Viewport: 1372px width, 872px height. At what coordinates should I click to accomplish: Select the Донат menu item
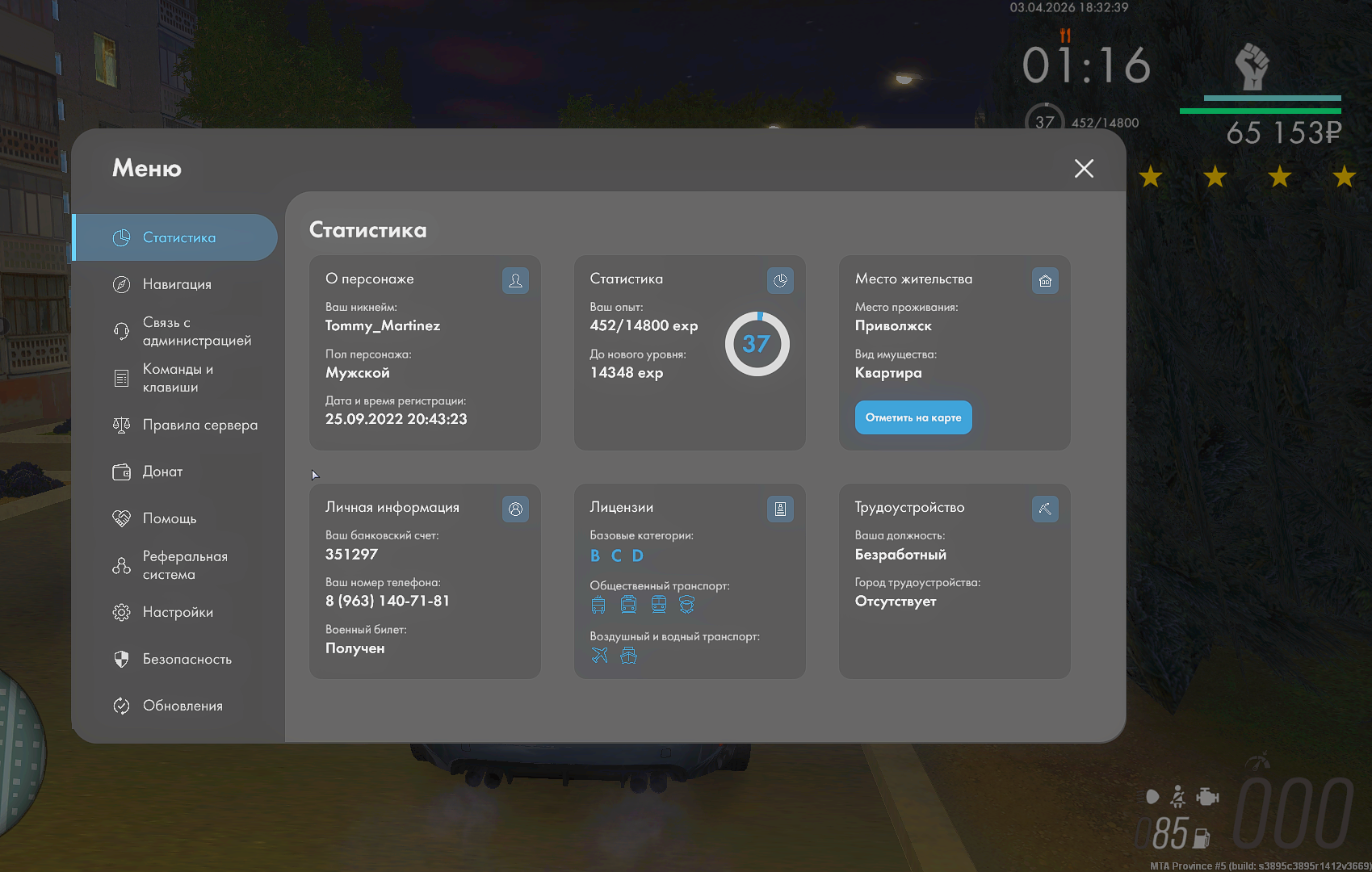[x=162, y=472]
